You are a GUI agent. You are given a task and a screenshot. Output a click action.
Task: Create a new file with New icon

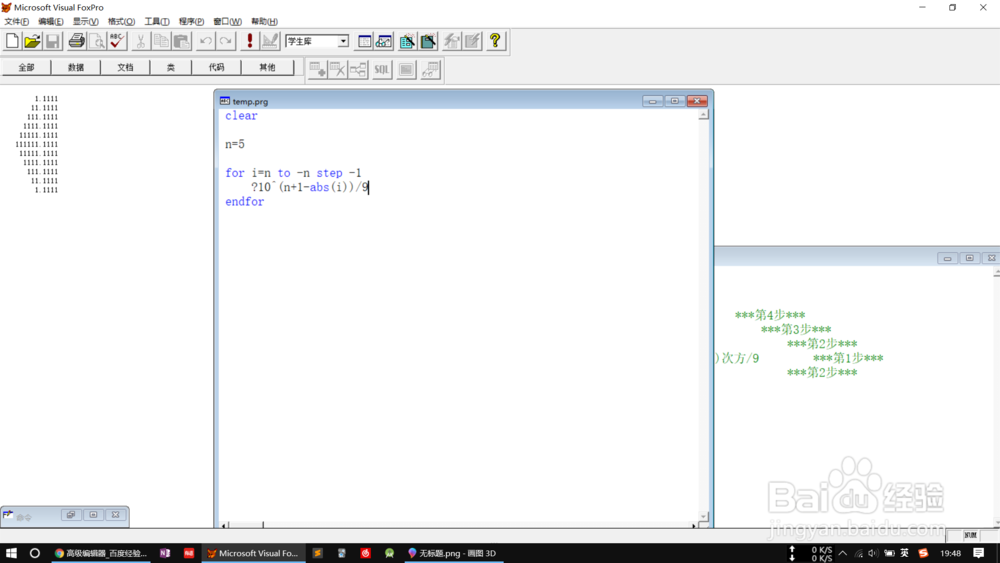pyautogui.click(x=12, y=41)
